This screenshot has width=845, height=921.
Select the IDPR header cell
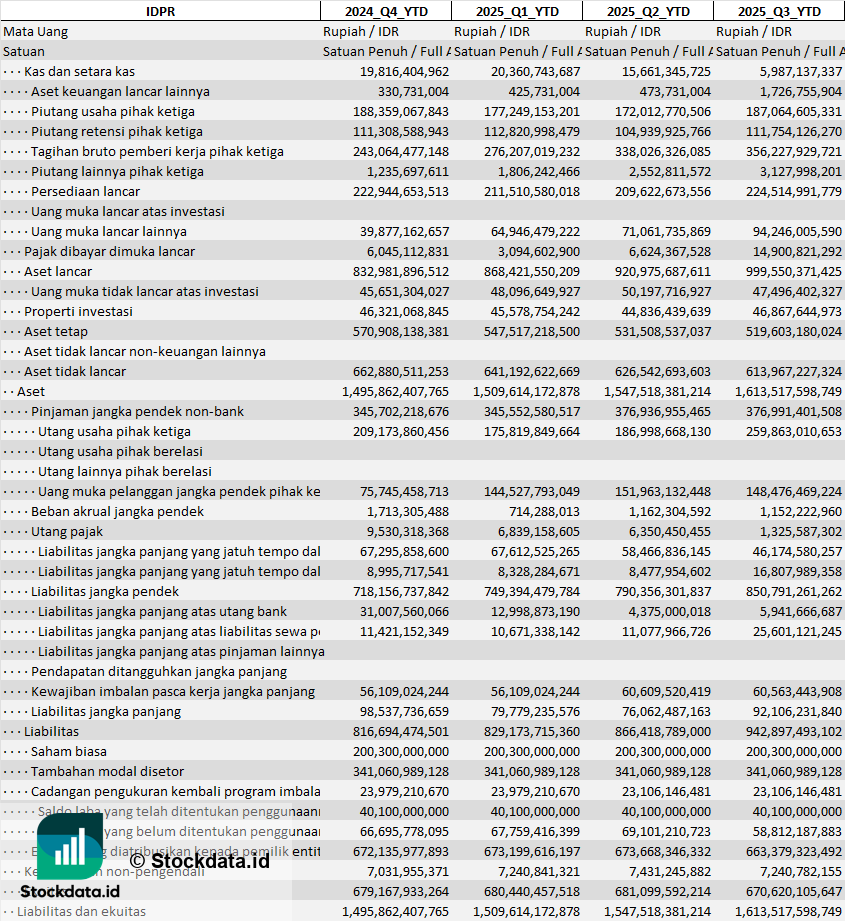pos(160,11)
